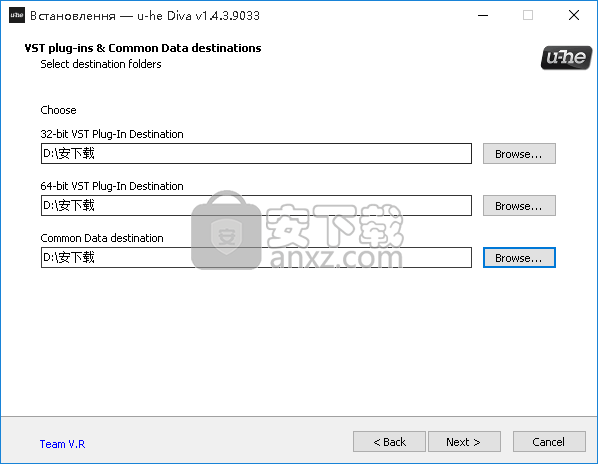Viewport: 598px width, 464px height.
Task: Open the Team V.R link
Action: click(x=63, y=444)
